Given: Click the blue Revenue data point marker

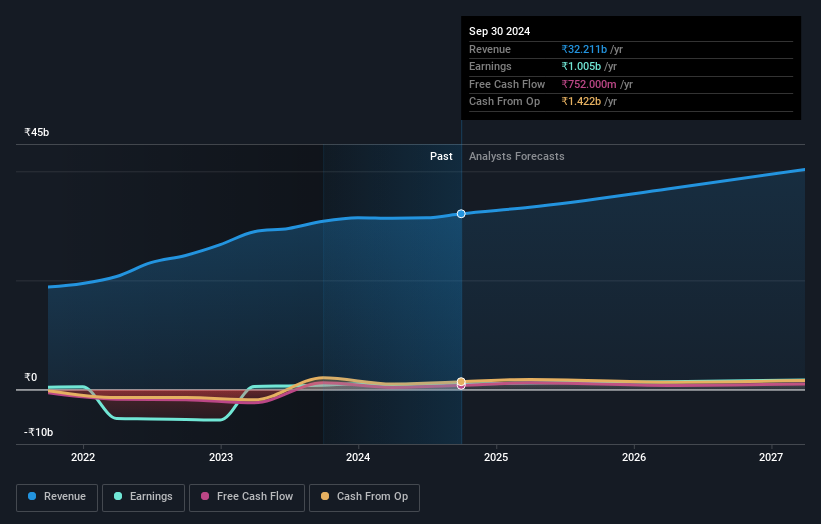Looking at the screenshot, I should click(461, 214).
